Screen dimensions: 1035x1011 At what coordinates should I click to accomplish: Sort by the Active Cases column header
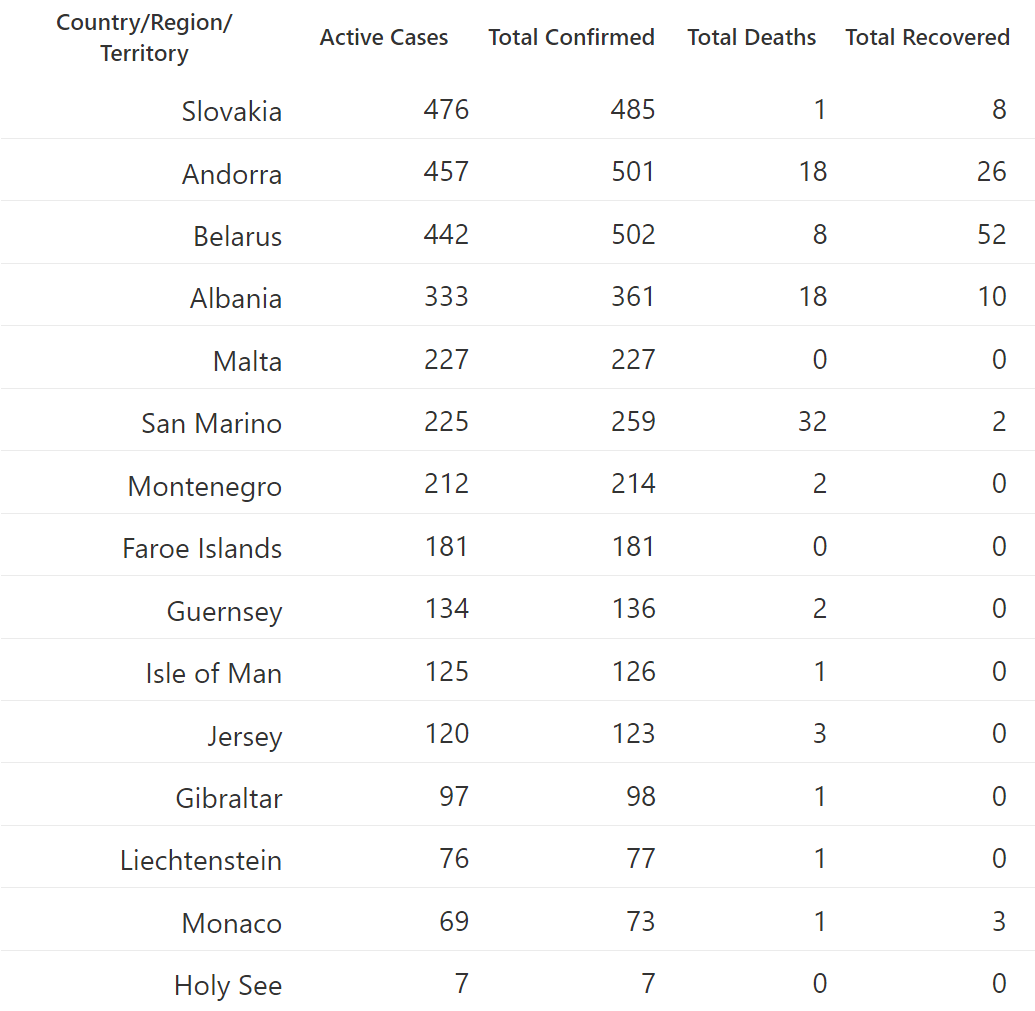[x=384, y=38]
